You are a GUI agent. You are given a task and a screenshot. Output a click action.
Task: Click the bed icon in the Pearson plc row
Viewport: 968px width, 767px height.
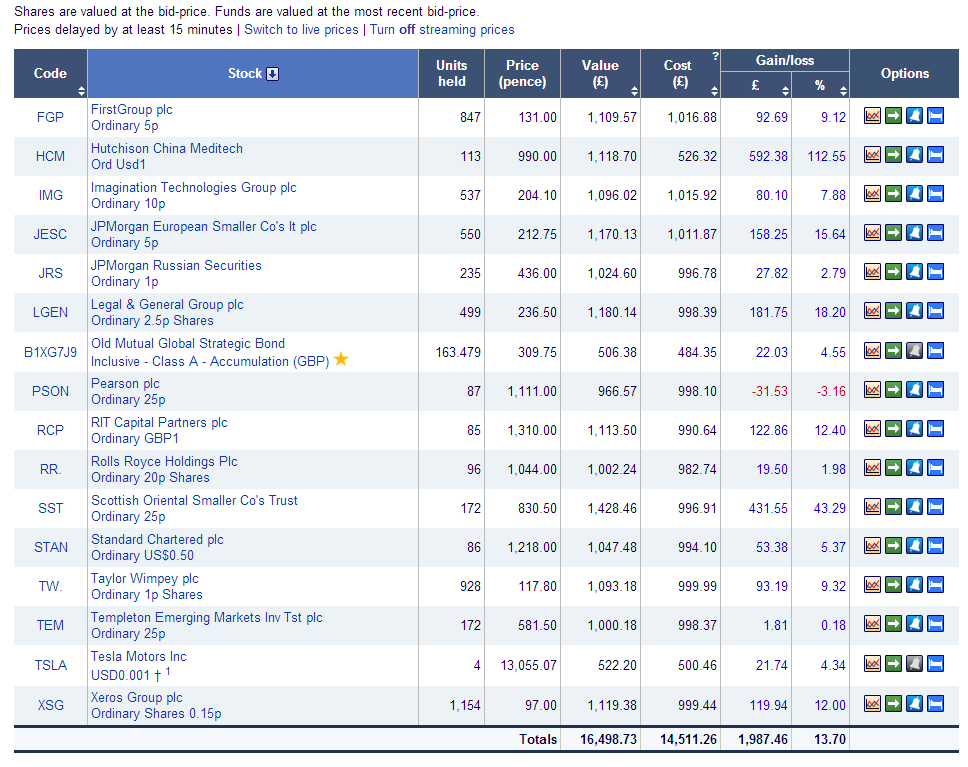[x=935, y=390]
